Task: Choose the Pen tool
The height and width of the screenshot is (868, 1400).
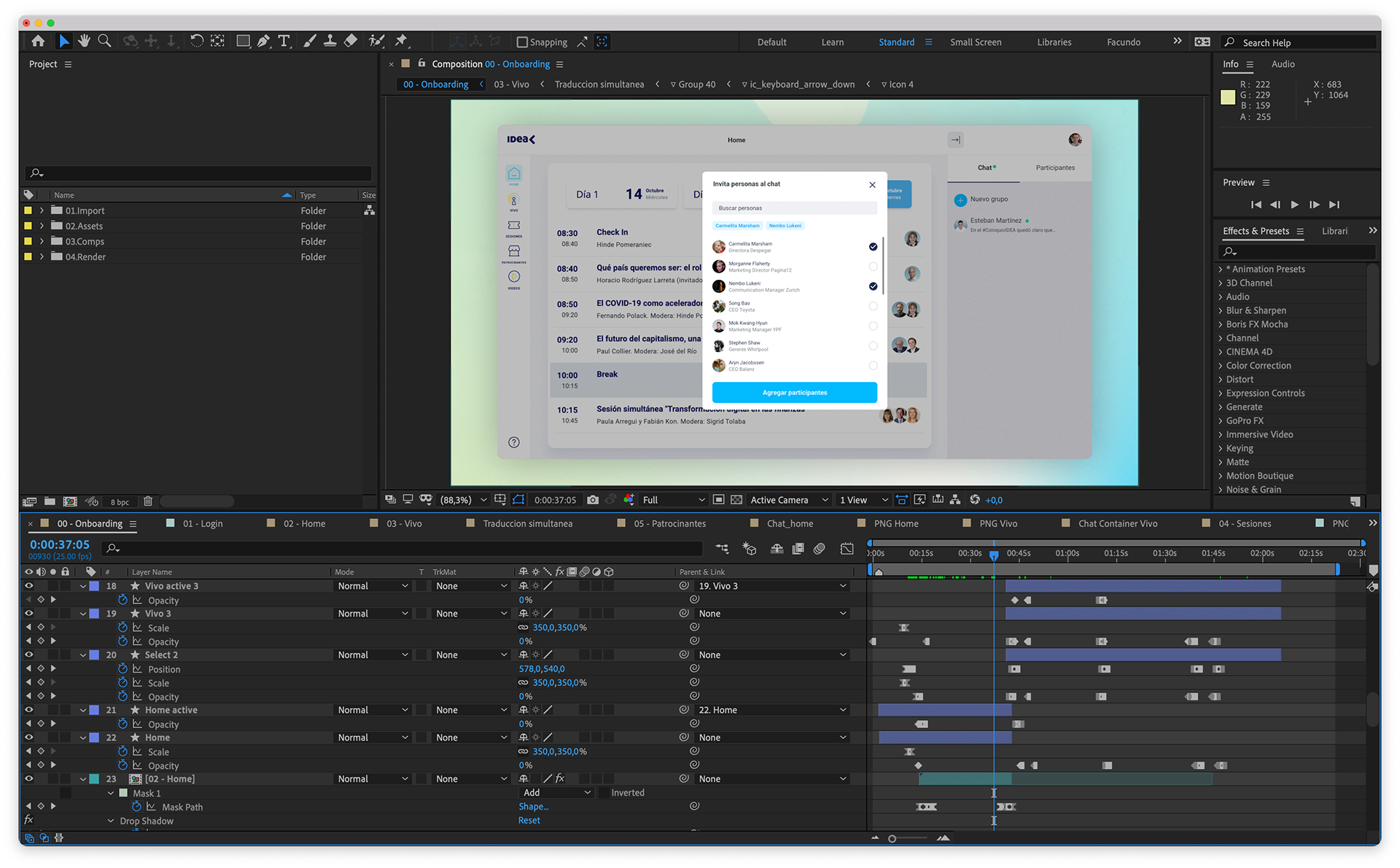Action: click(263, 42)
